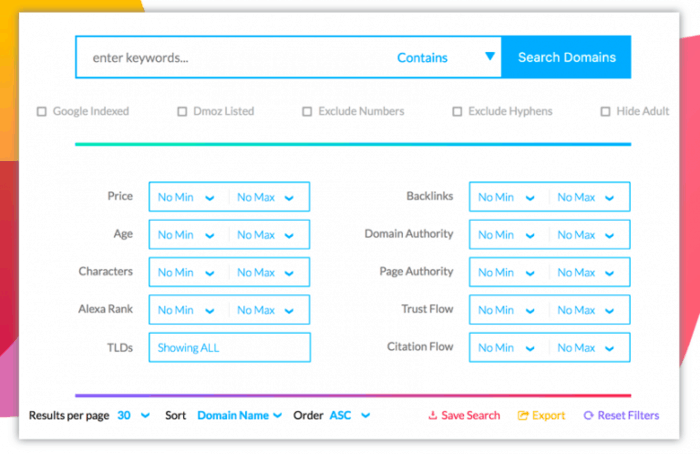Click the Order ASC chevron icon
The height and width of the screenshot is (454, 700).
click(x=365, y=415)
